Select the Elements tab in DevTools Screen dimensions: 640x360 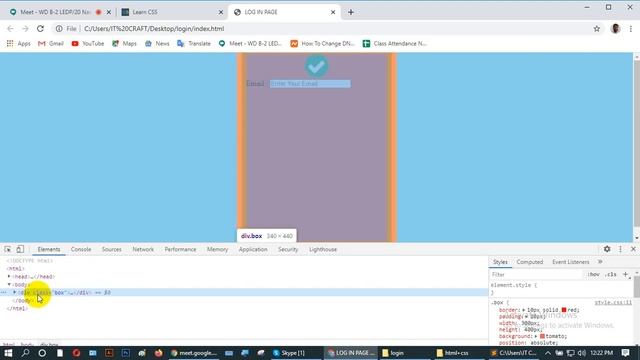click(x=49, y=249)
